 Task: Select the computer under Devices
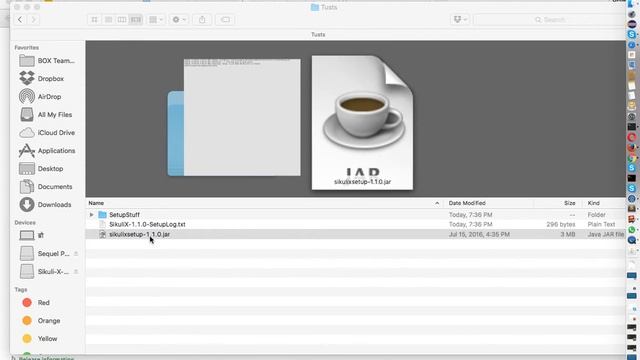[32, 236]
